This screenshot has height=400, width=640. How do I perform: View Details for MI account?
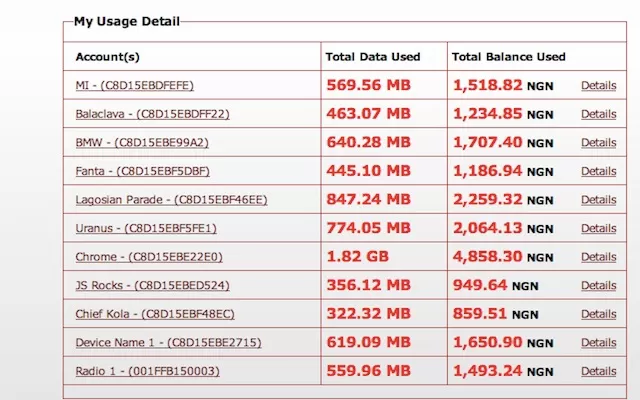tap(598, 86)
